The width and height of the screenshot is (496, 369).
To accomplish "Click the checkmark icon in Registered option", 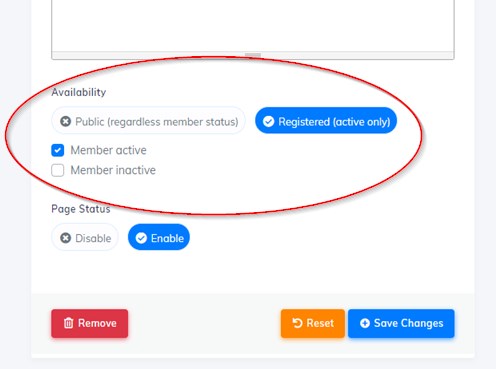I will [268, 122].
